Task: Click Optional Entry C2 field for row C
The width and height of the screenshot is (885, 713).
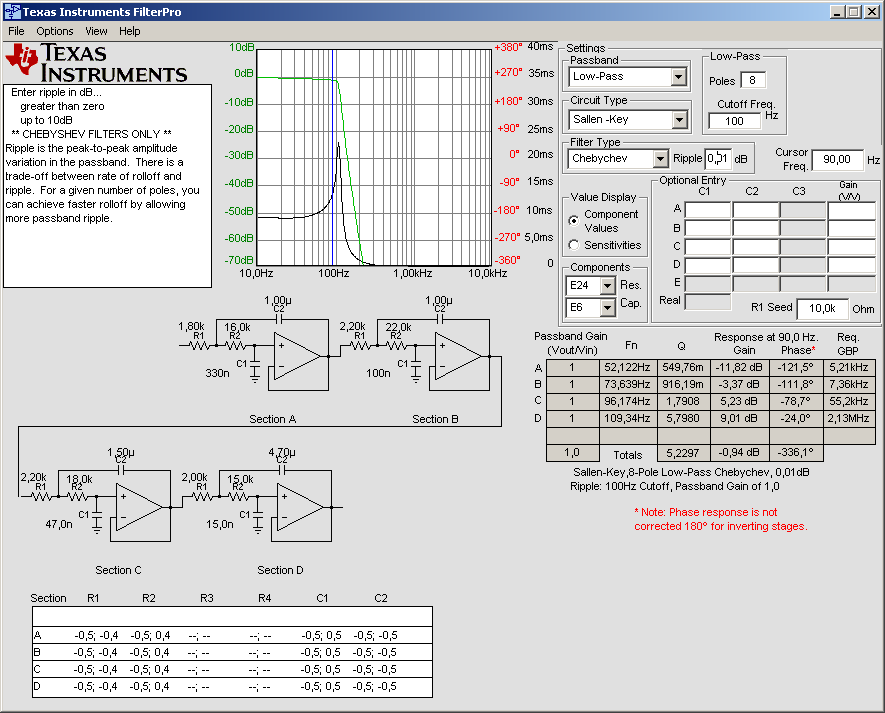Action: pyautogui.click(x=756, y=247)
